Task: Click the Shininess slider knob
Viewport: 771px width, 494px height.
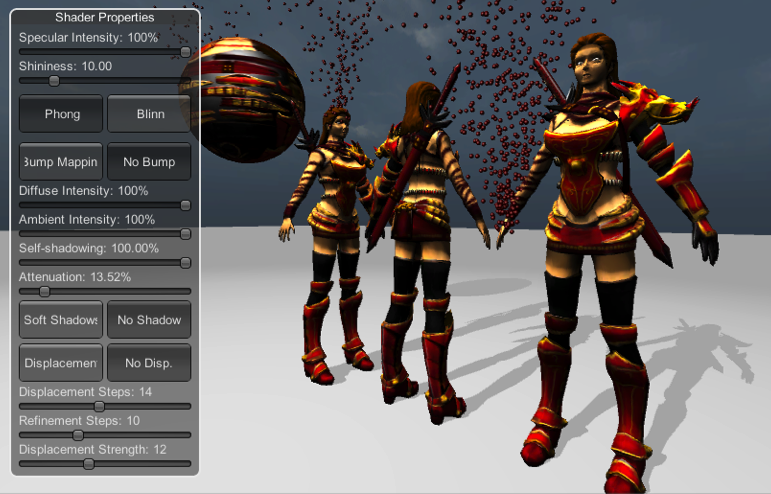Action: click(54, 81)
